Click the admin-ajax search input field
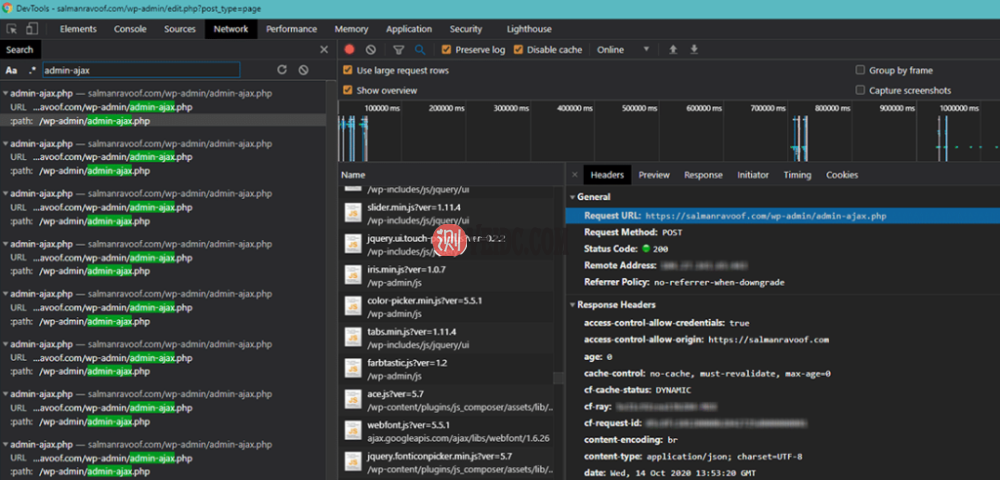Image resolution: width=1000 pixels, height=480 pixels. pos(141,70)
